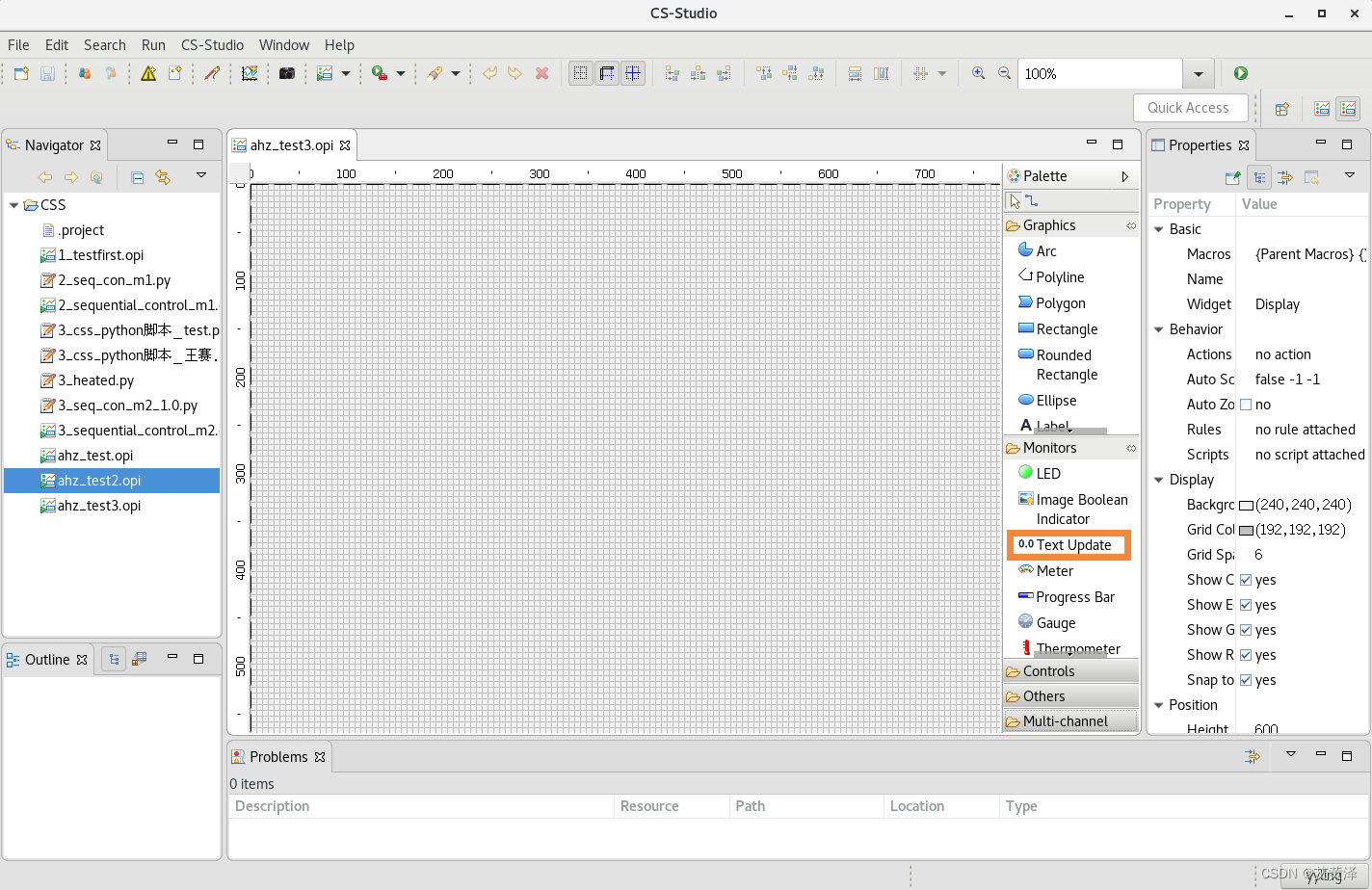The height and width of the screenshot is (890, 1372).
Task: Toggle the Snap to property checkbox
Action: [1246, 680]
